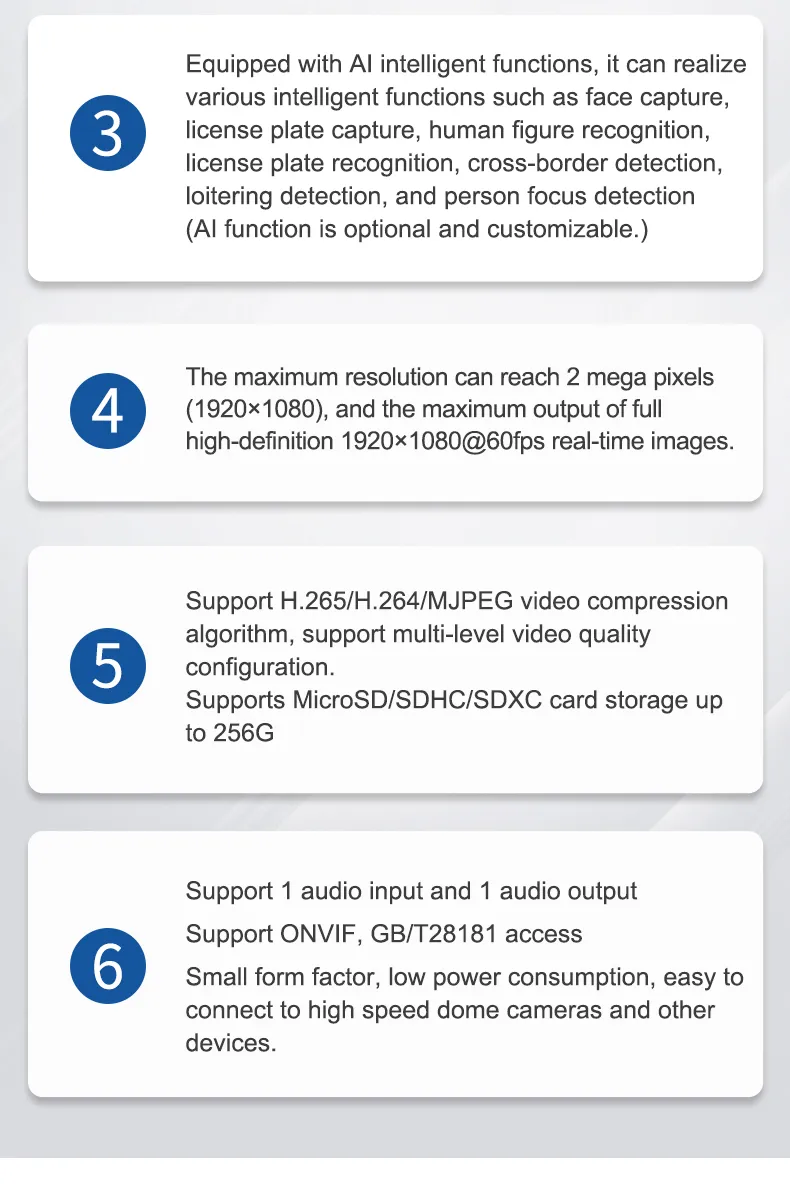Click the "to 256G" text
Image resolution: width=790 pixels, height=1196 pixels.
pyautogui.click(x=229, y=733)
